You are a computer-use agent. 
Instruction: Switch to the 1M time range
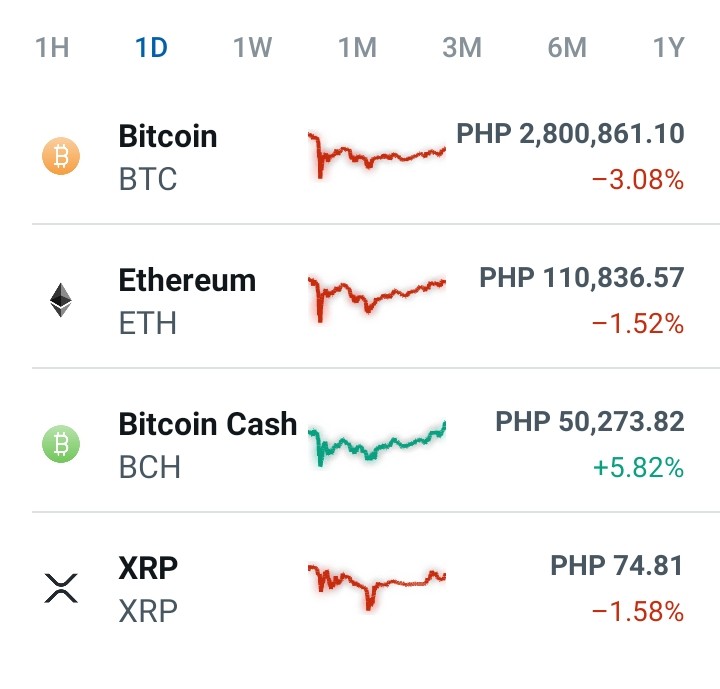[x=358, y=47]
